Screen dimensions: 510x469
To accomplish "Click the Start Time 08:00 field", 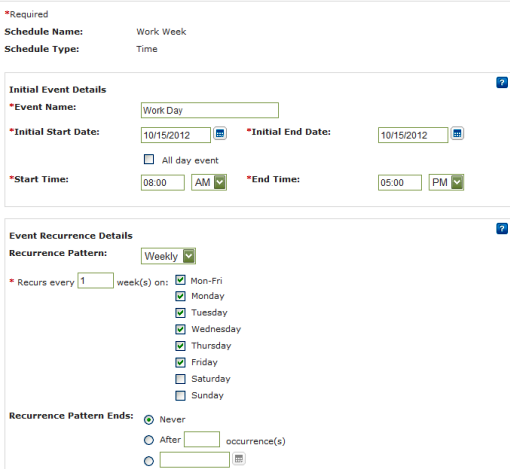I will (x=163, y=183).
